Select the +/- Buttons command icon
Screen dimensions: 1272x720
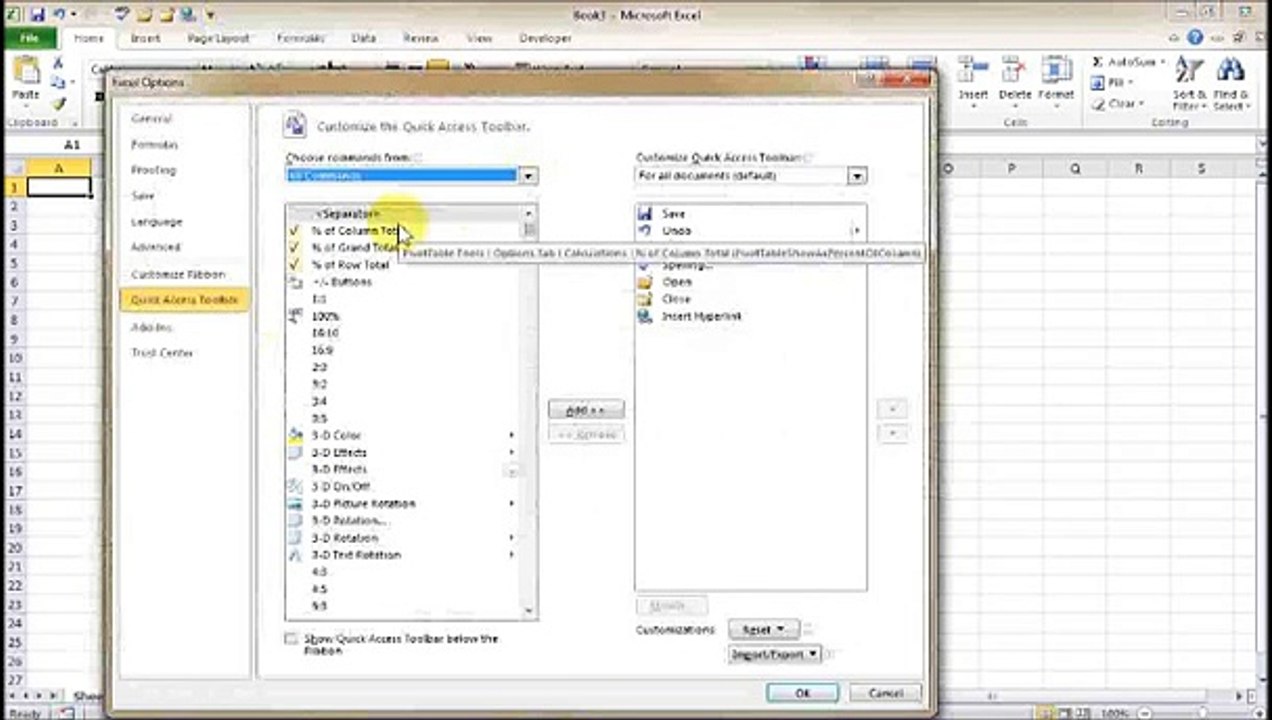click(x=295, y=282)
